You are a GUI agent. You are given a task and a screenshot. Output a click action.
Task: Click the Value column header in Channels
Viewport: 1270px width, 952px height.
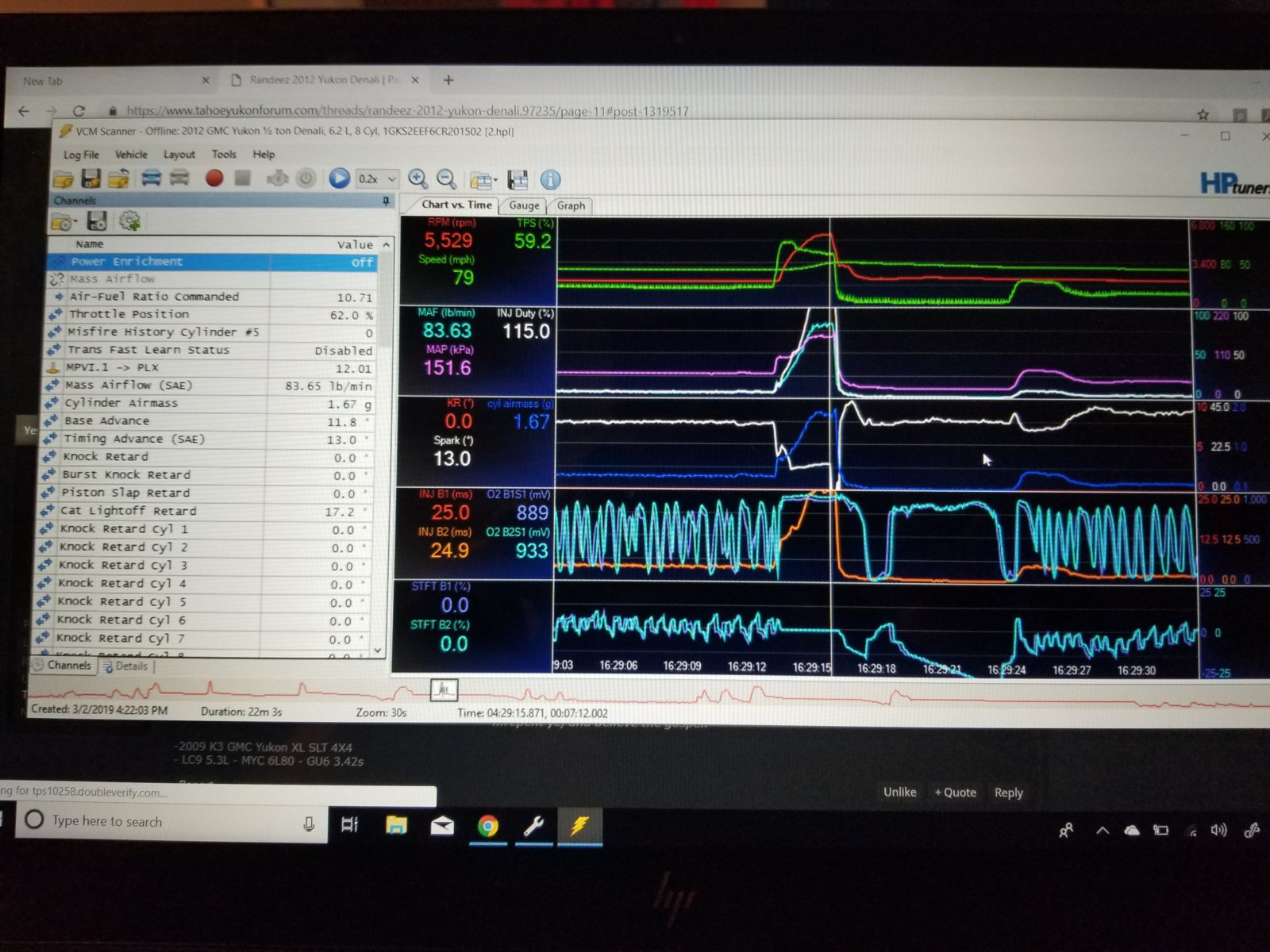(355, 245)
